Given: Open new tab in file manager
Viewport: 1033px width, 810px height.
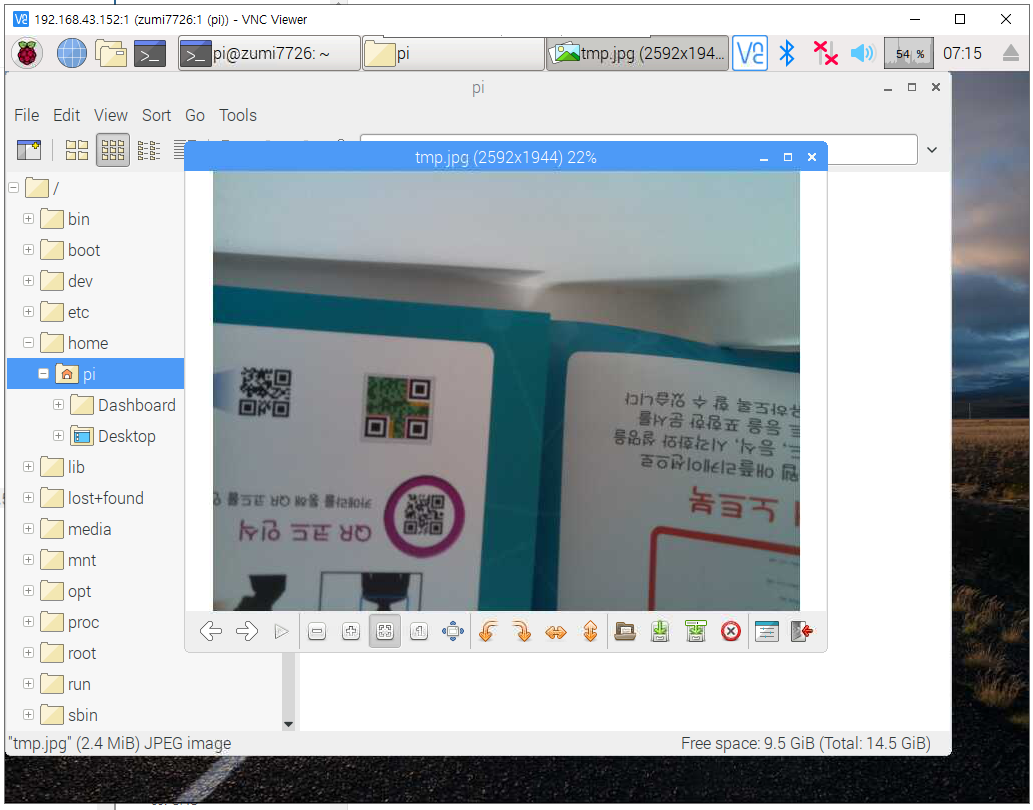Looking at the screenshot, I should [x=29, y=150].
